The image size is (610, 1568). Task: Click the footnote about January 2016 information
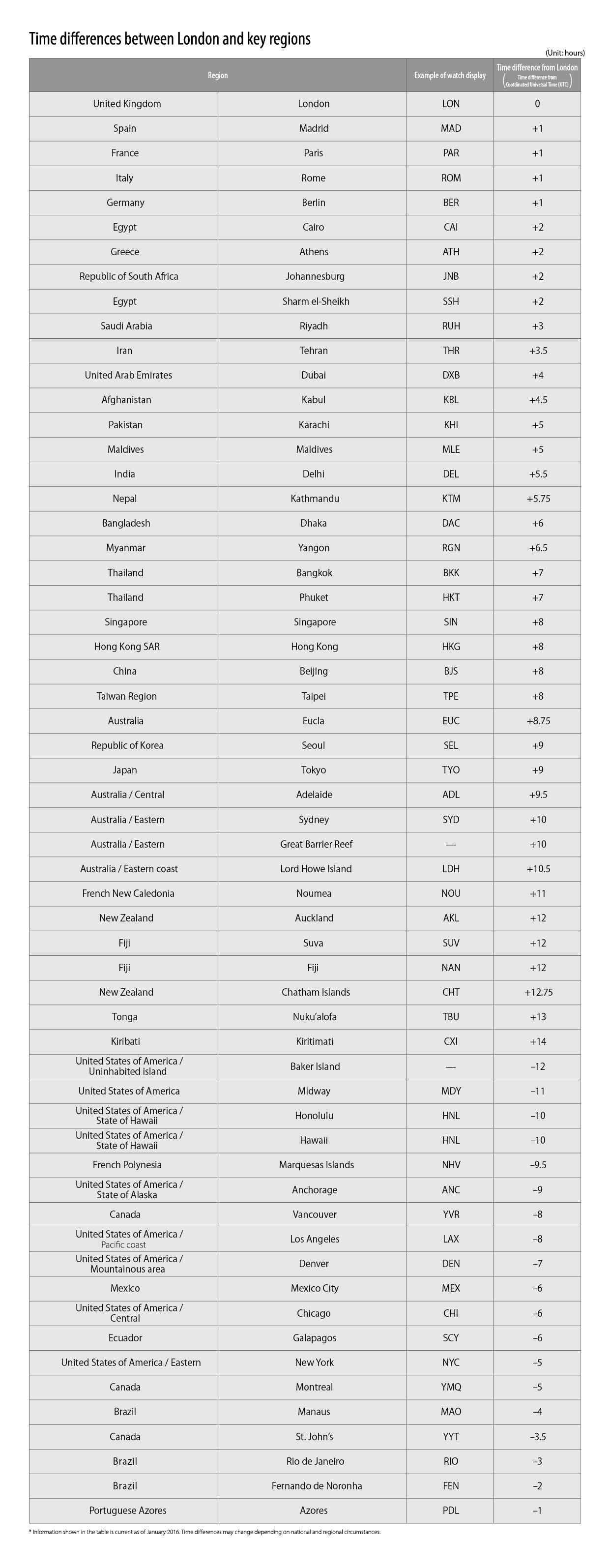point(204,1532)
